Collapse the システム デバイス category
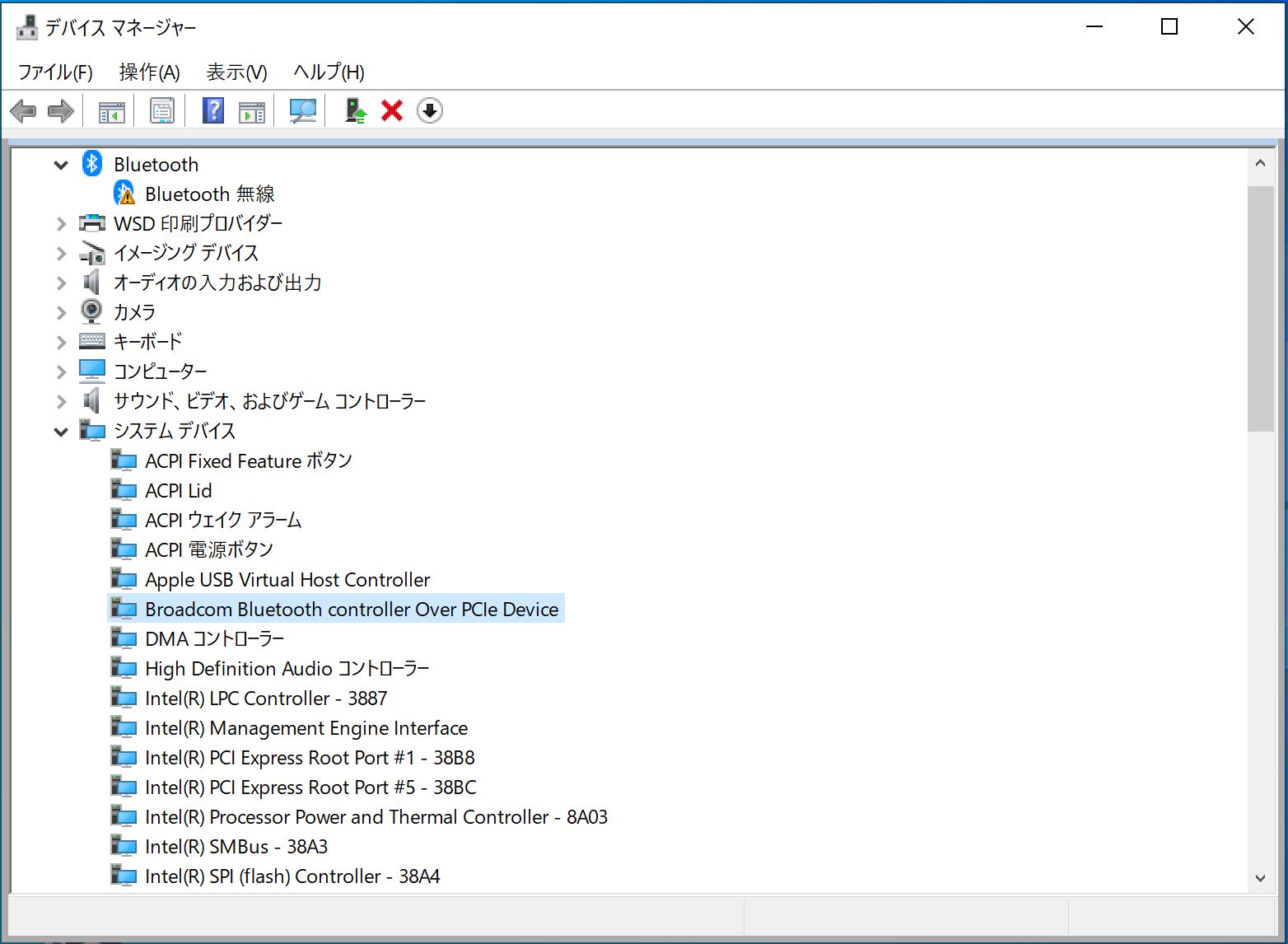 (x=61, y=431)
